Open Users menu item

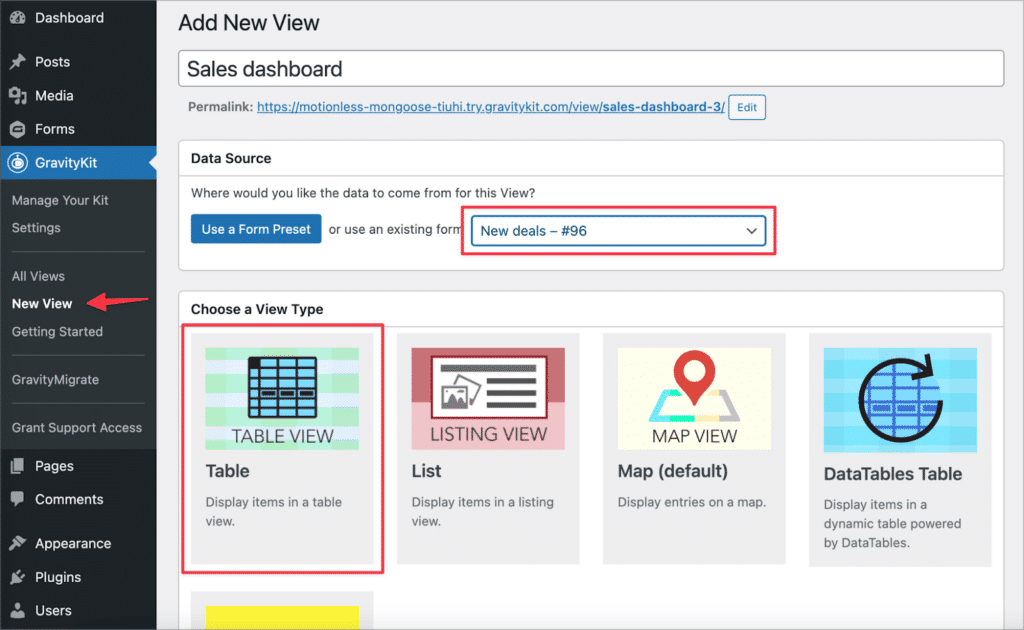click(x=54, y=610)
